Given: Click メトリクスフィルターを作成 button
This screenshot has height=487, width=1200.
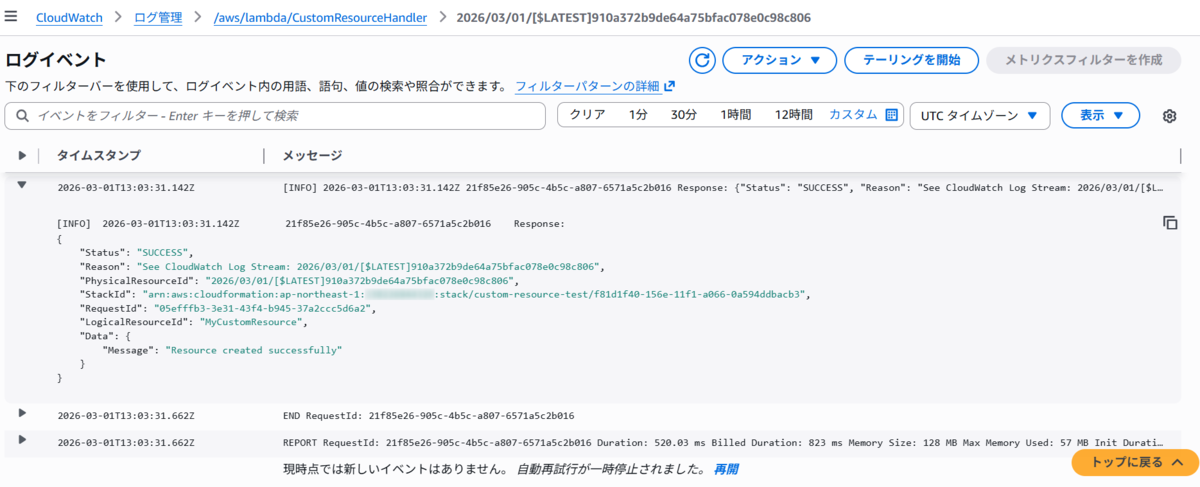Looking at the screenshot, I should (x=1084, y=60).
